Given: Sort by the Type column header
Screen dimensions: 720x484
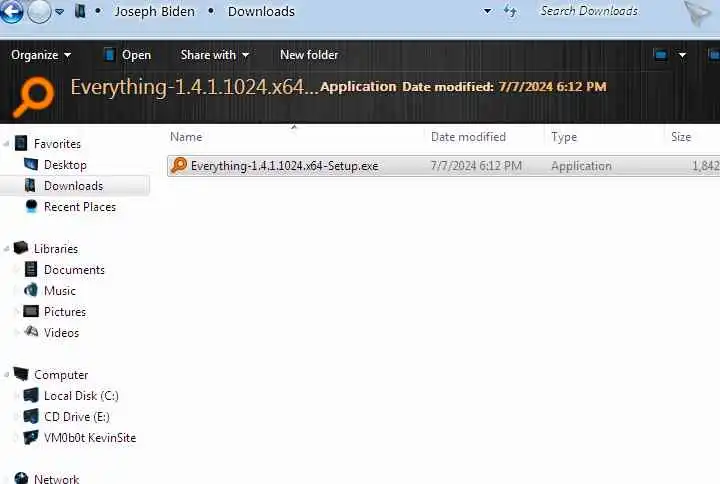Looking at the screenshot, I should [564, 137].
